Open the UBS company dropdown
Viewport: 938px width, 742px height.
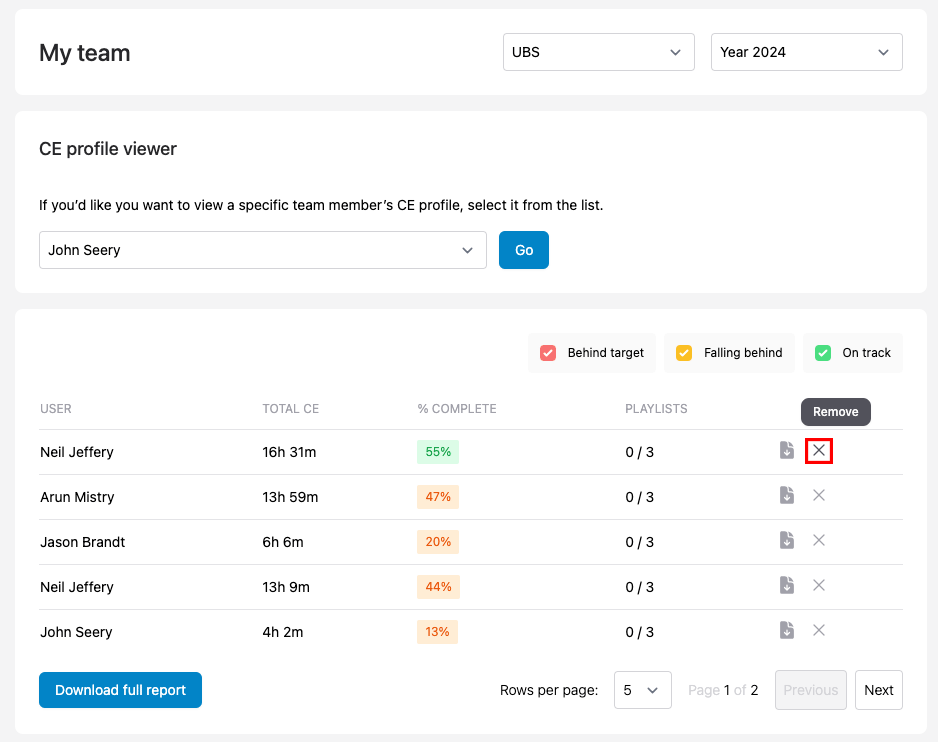click(598, 52)
